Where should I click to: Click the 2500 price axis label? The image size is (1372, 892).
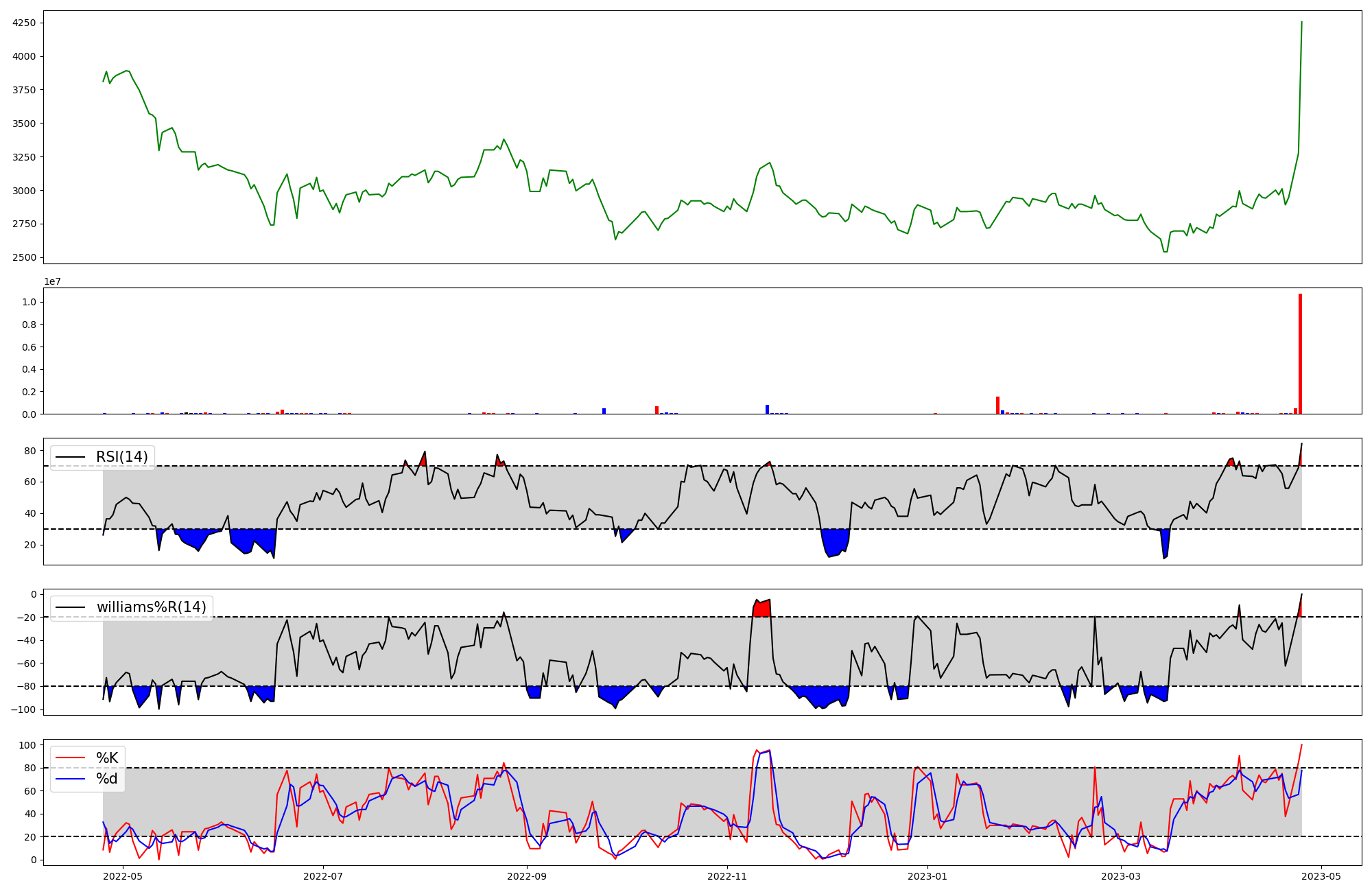click(24, 257)
